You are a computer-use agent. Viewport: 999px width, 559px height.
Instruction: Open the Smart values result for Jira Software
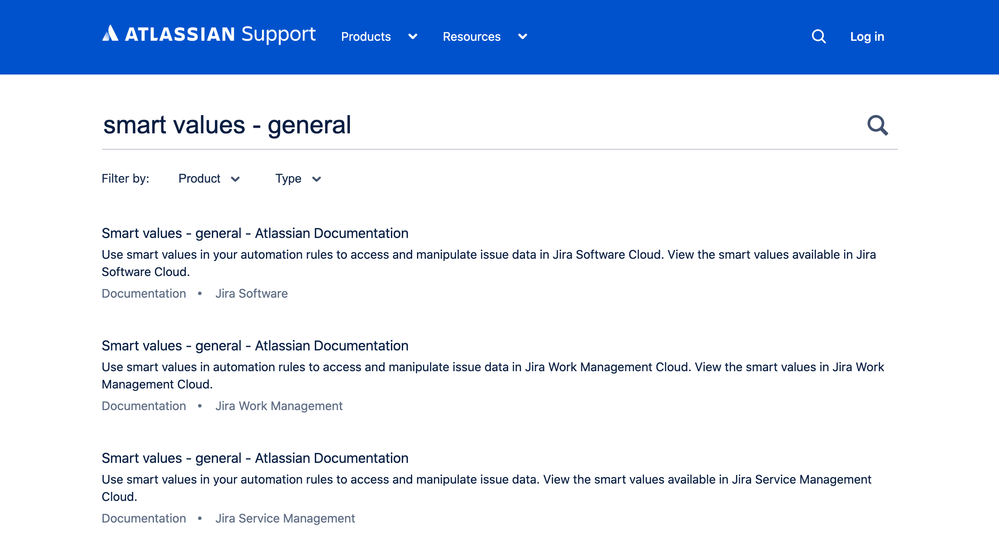(255, 234)
